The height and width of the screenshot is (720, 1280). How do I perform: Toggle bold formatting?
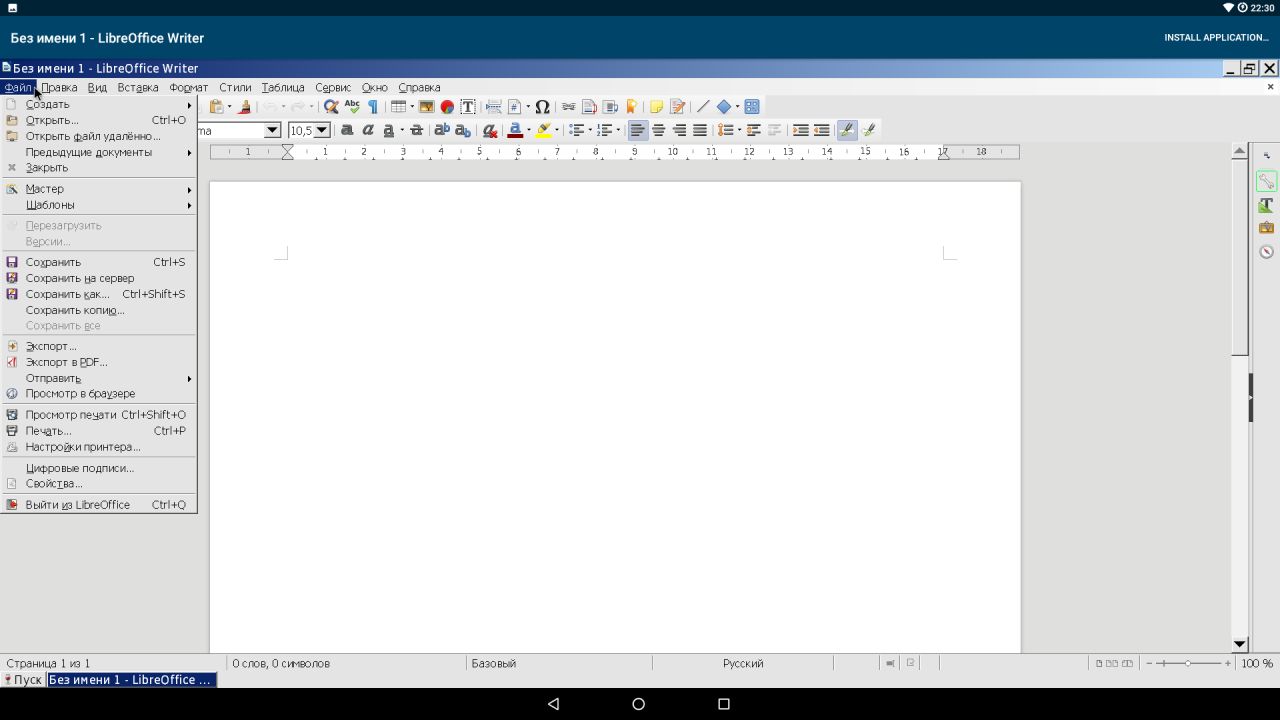tap(347, 130)
